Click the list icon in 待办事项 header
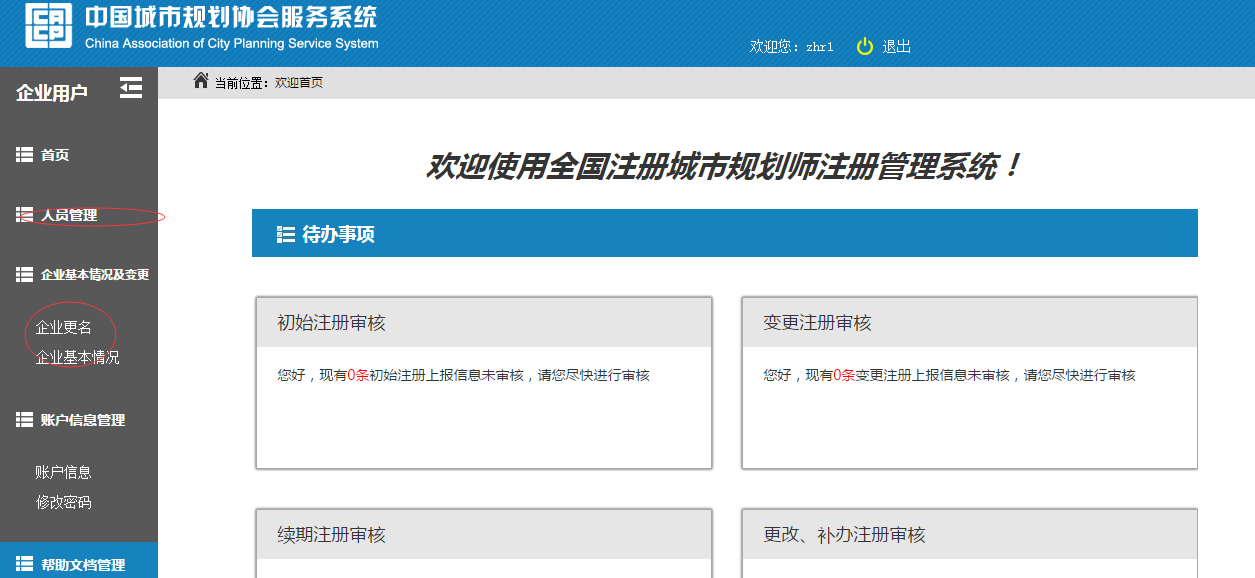The height and width of the screenshot is (578, 1255). (285, 235)
